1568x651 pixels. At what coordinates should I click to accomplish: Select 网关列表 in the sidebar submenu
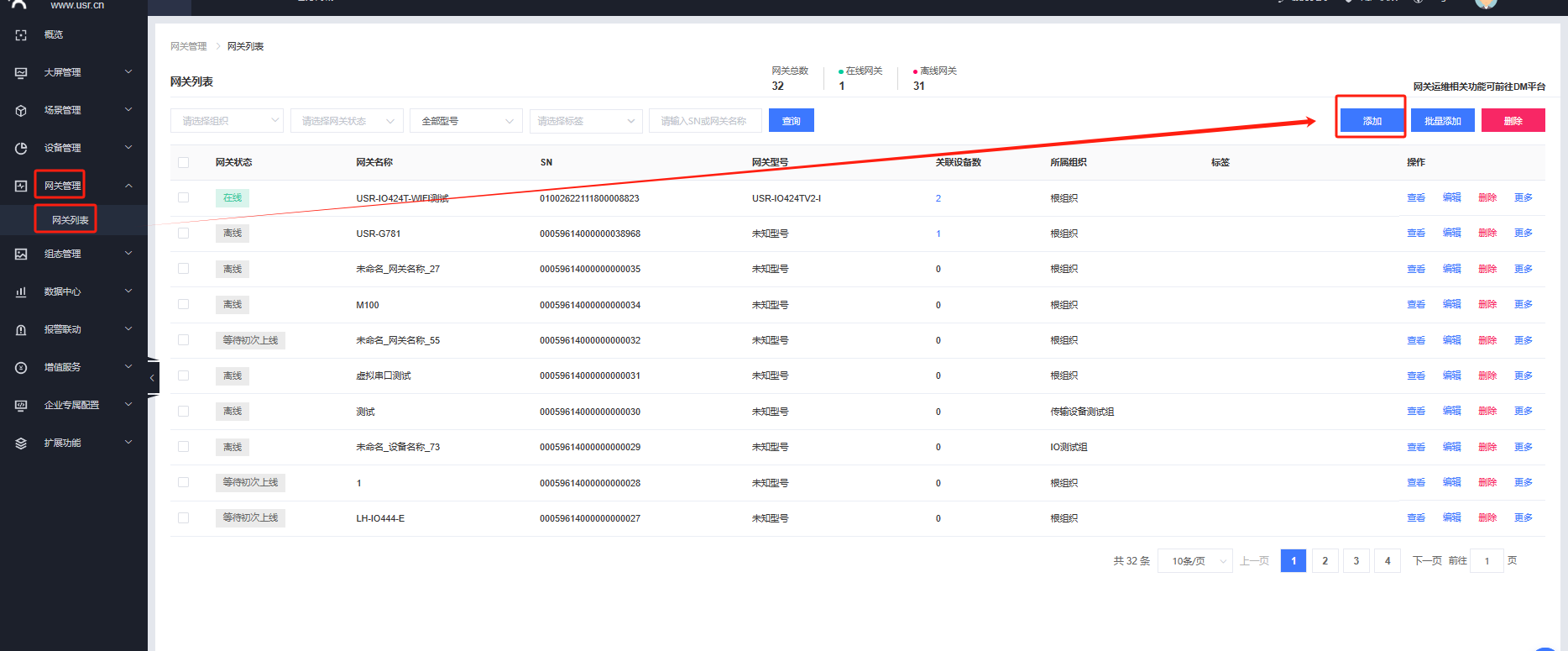pos(70,220)
